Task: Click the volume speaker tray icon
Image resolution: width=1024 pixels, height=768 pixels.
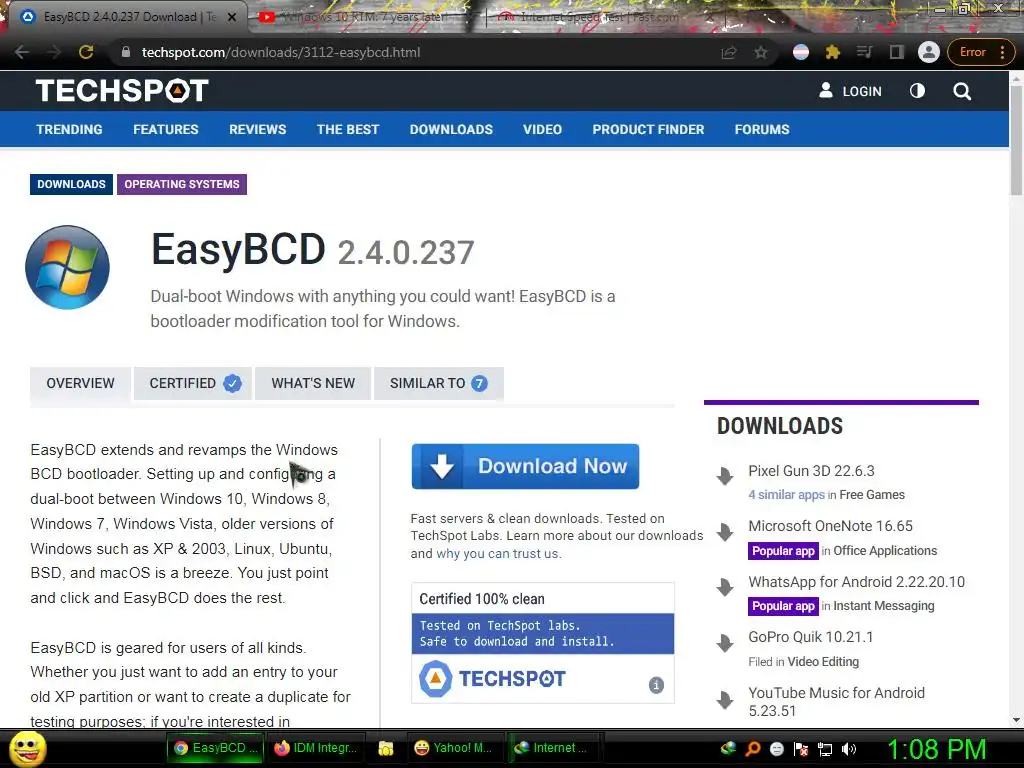Action: point(848,749)
